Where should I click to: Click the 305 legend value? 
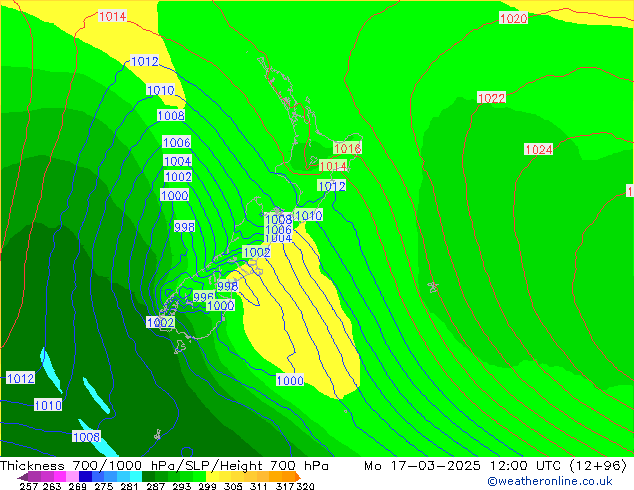233,486
